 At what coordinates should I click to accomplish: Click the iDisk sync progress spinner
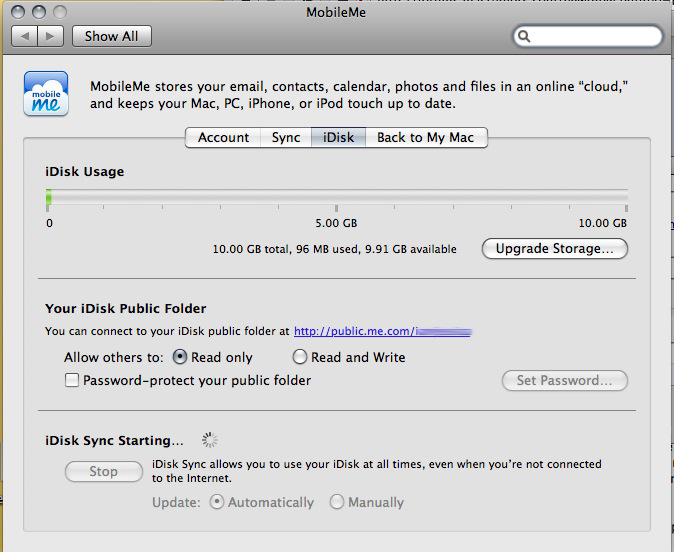[210, 440]
